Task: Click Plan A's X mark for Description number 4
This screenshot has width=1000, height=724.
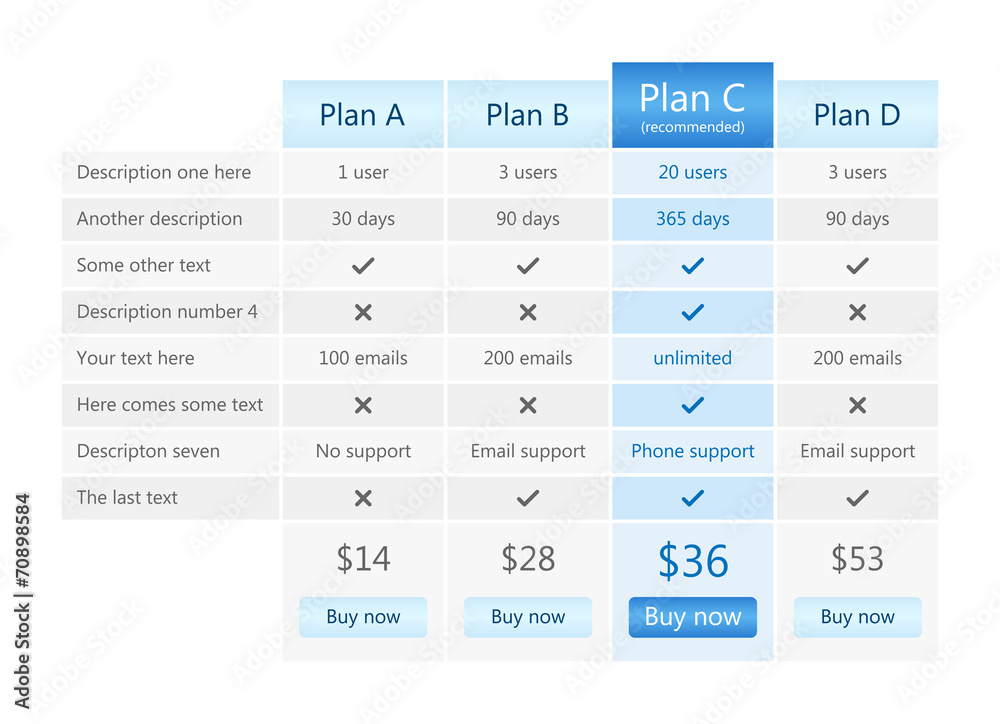Action: tap(363, 312)
